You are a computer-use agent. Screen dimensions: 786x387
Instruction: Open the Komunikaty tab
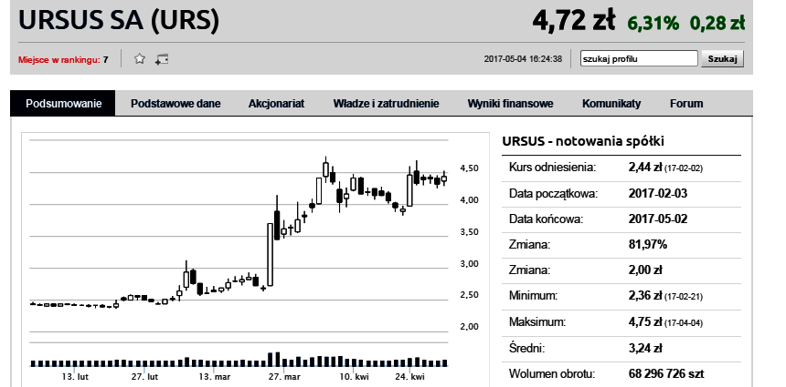coord(611,103)
